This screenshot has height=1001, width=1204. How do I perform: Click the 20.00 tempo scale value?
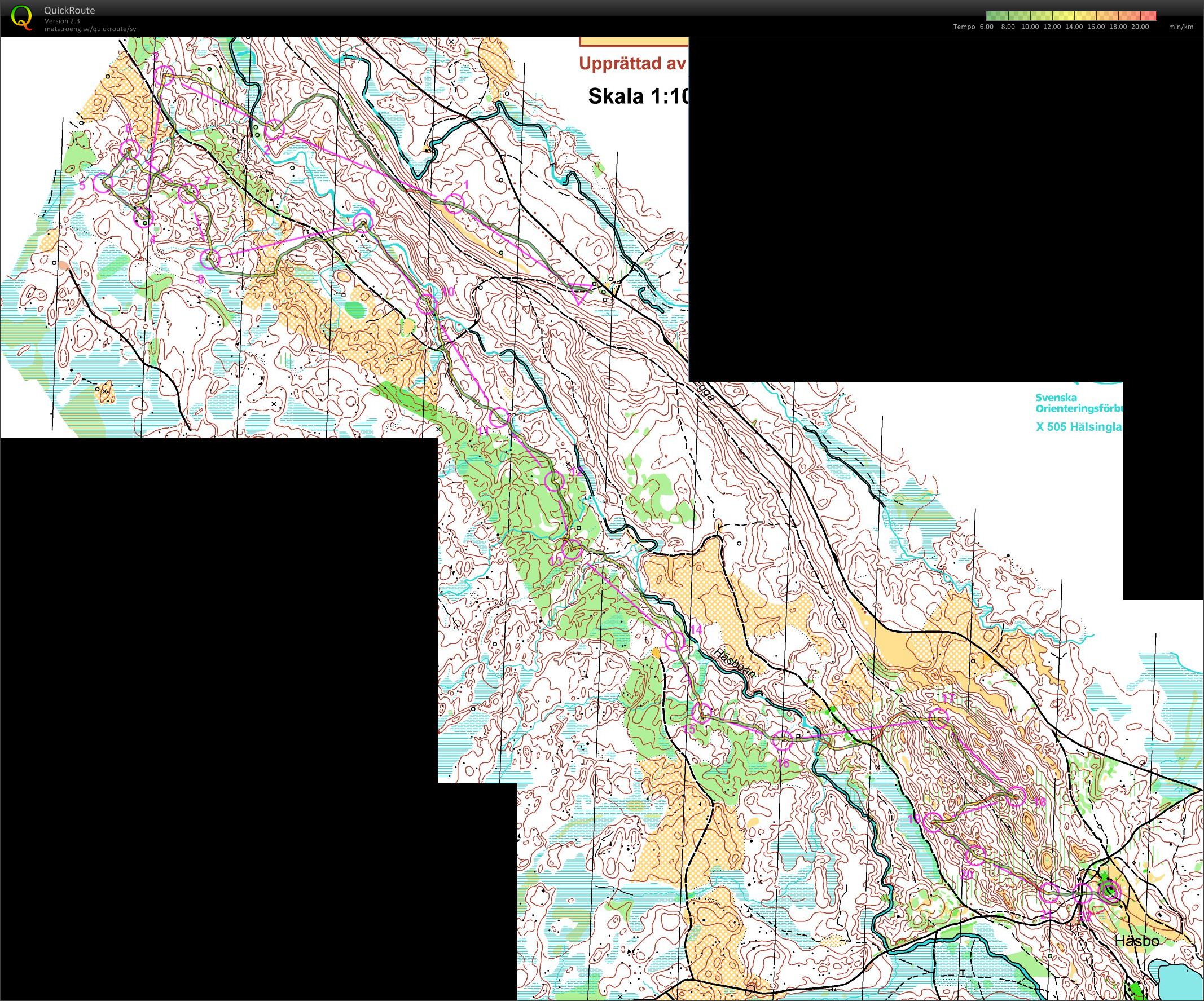[x=1140, y=27]
